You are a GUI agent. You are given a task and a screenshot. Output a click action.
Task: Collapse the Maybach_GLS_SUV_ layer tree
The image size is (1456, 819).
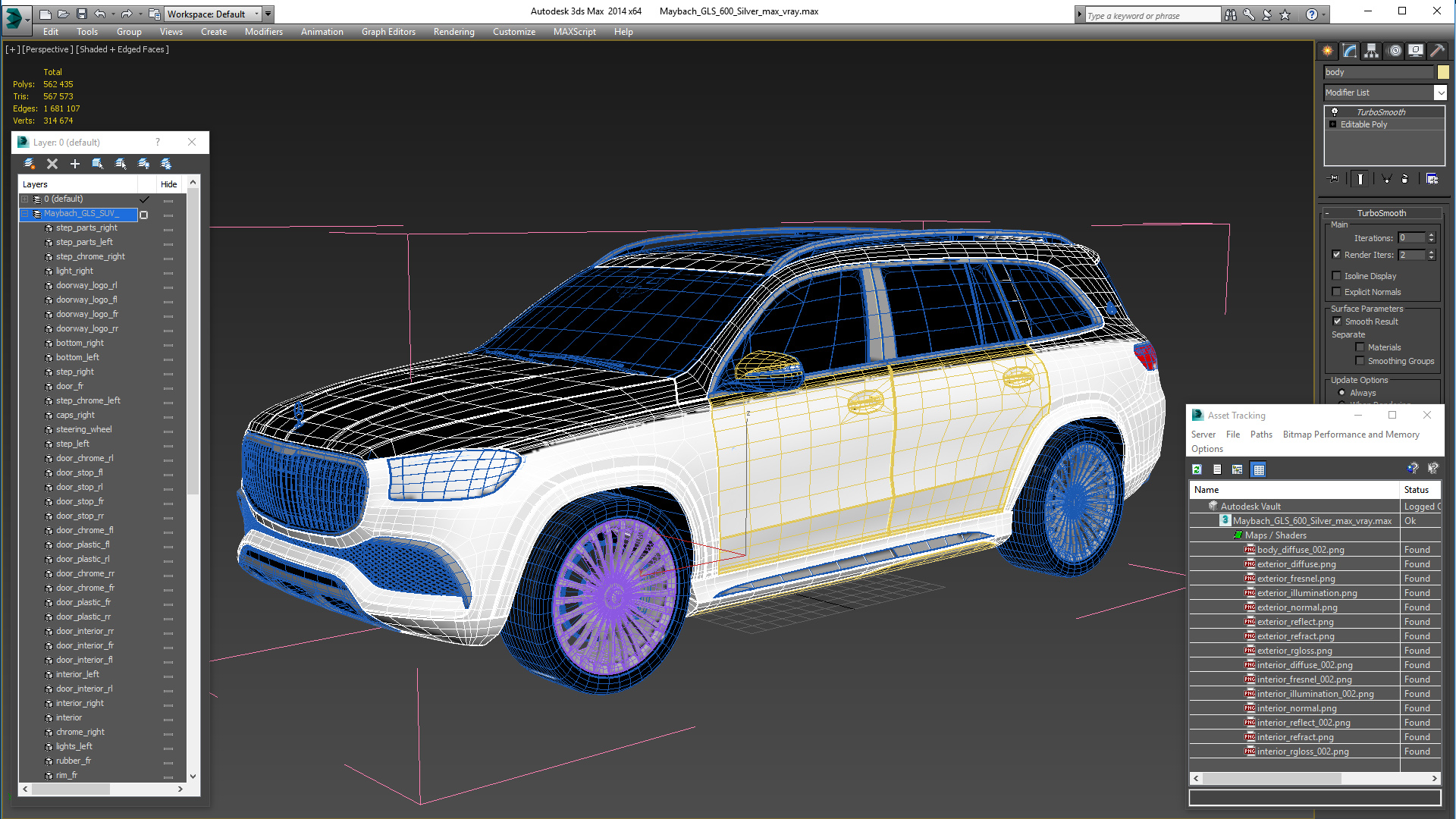point(25,214)
